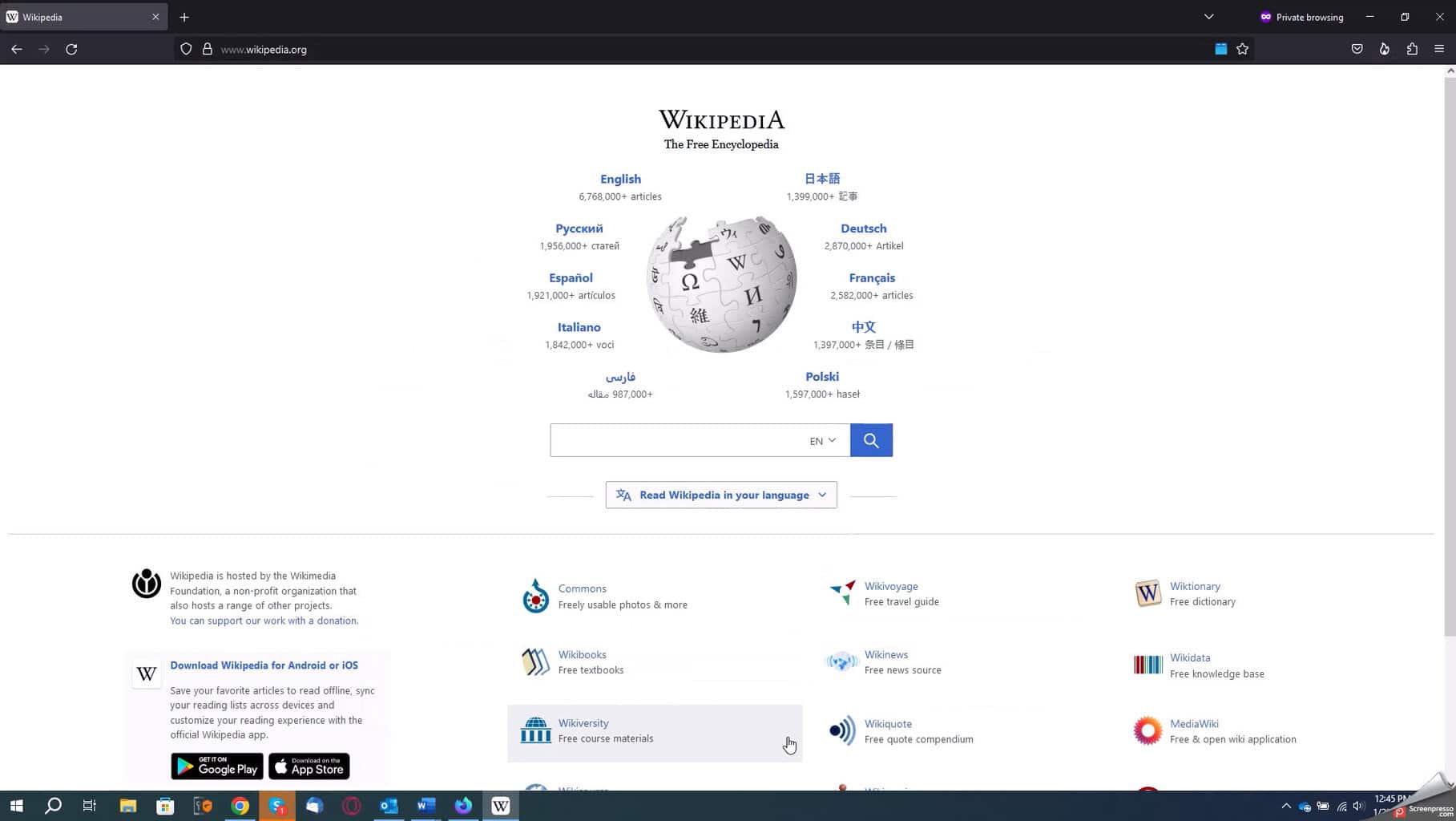
Task: Show hidden system tray icons chevron
Action: 1285,806
